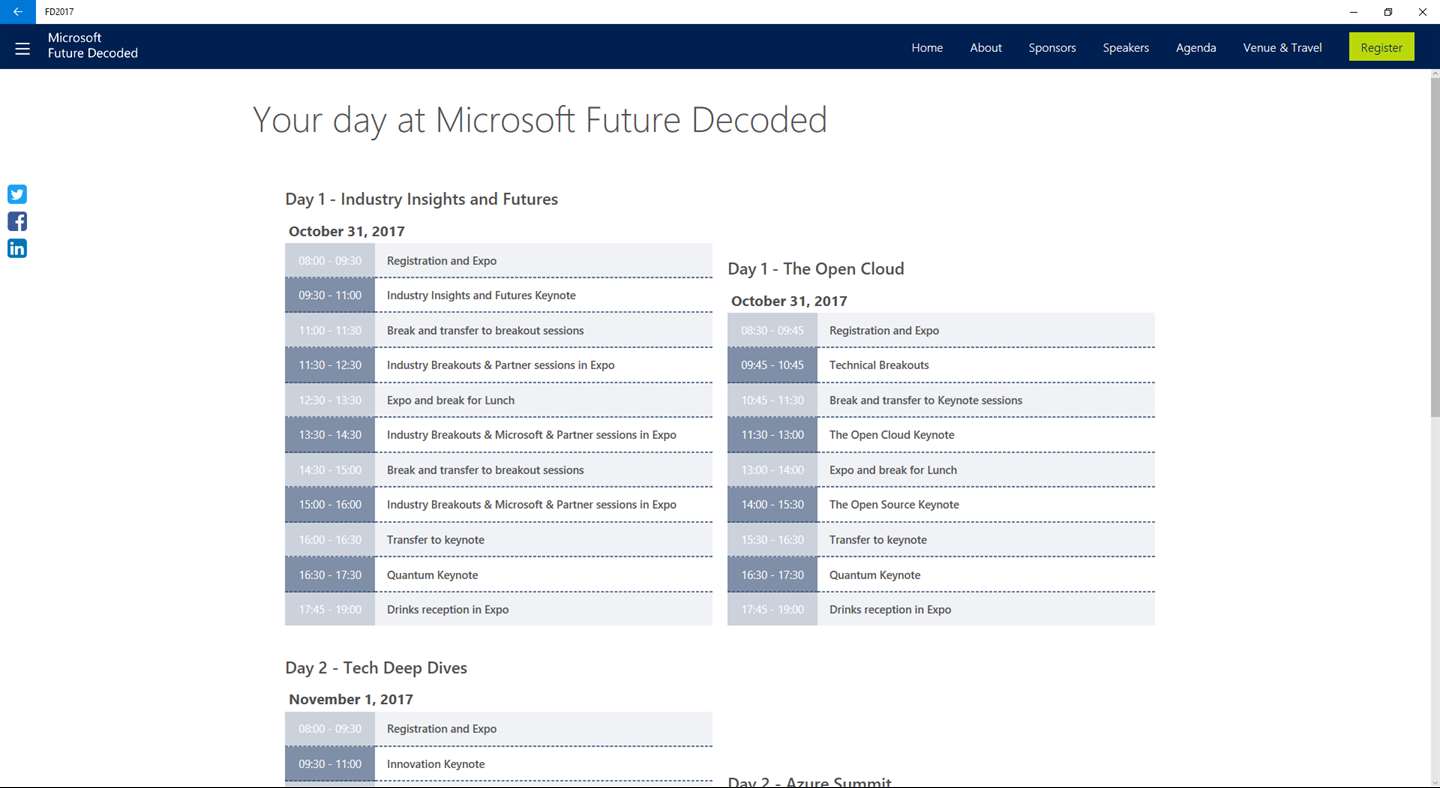The height and width of the screenshot is (788, 1440).
Task: Open the Agenda menu item
Action: (x=1195, y=48)
